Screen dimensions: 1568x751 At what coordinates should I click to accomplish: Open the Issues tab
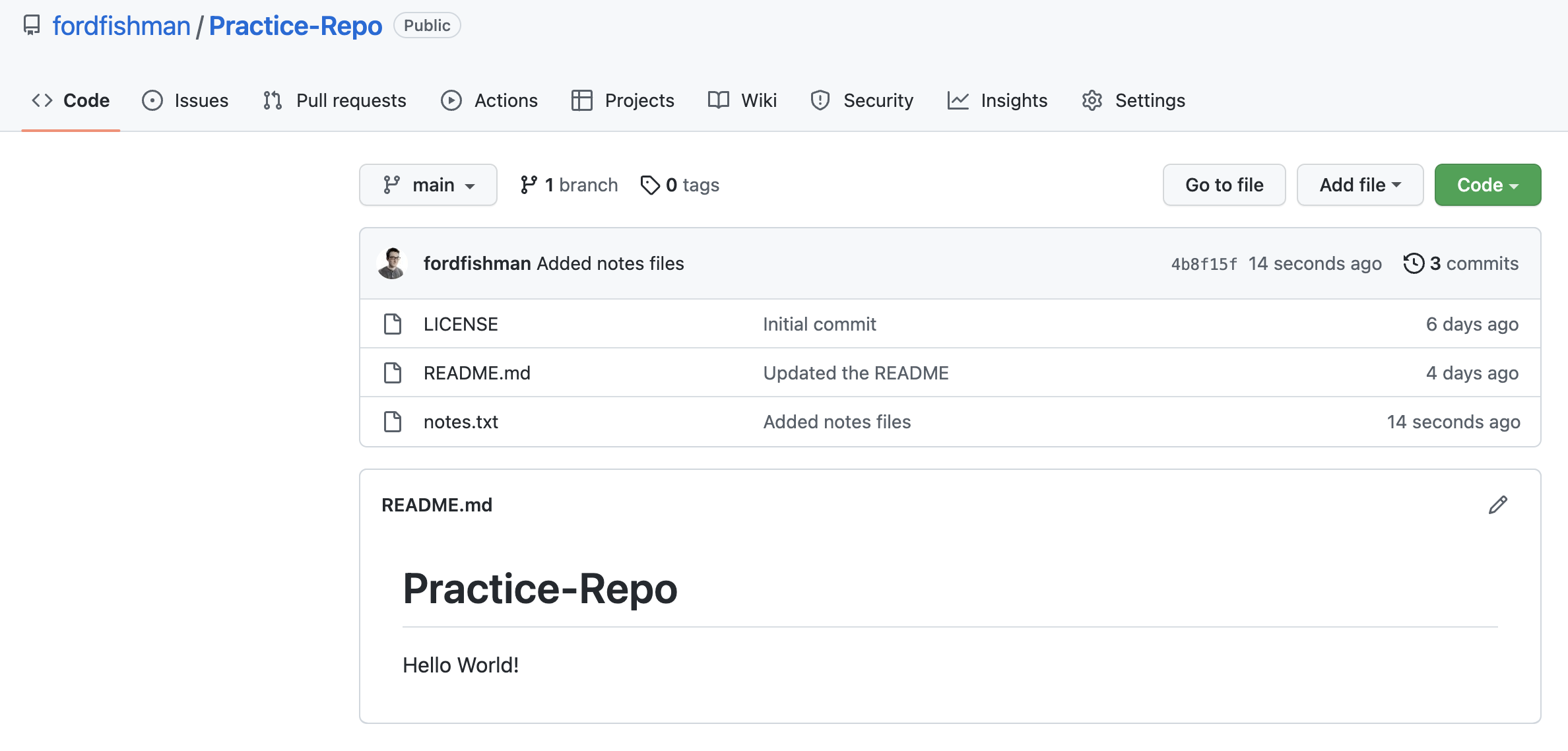(185, 100)
